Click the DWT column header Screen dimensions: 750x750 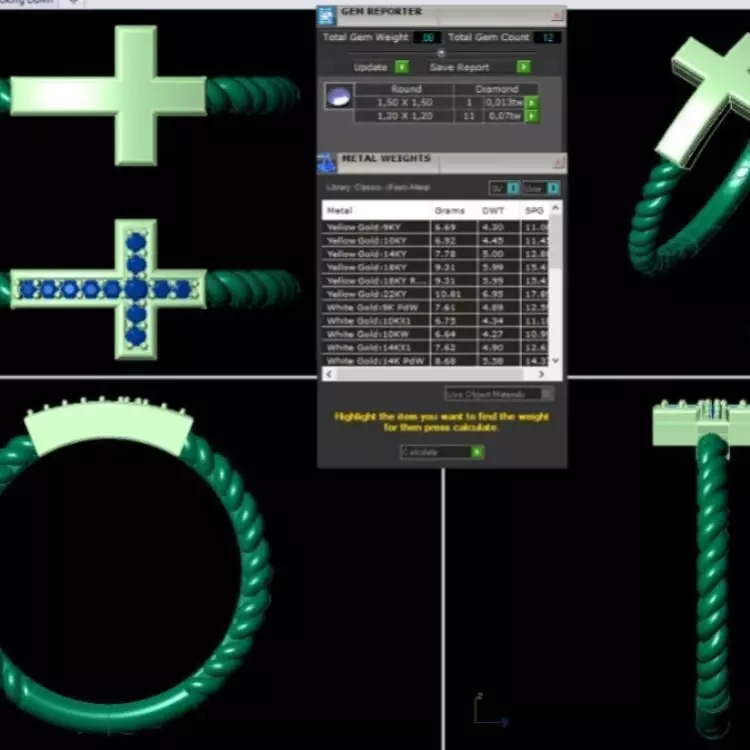click(498, 210)
